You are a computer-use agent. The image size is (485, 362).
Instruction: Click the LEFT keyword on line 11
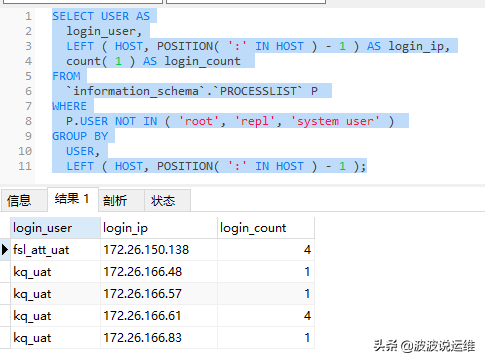pos(80,166)
